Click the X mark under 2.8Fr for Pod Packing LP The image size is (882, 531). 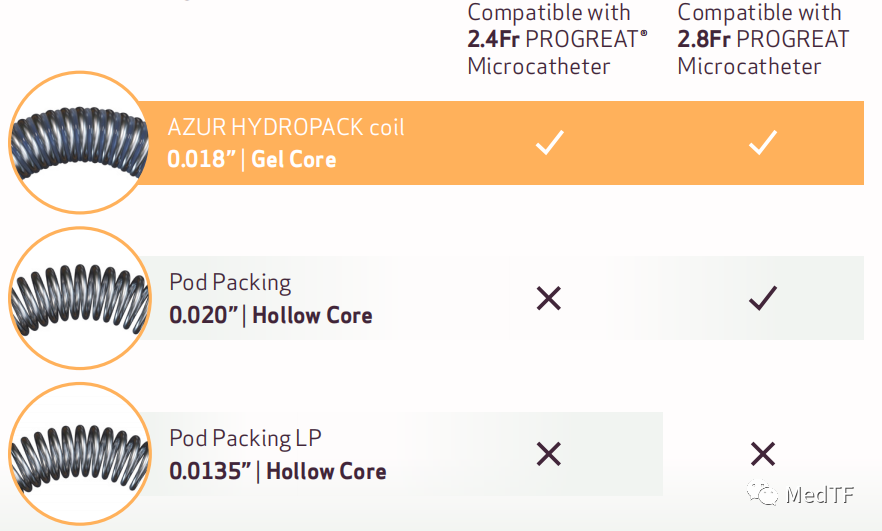coord(763,455)
